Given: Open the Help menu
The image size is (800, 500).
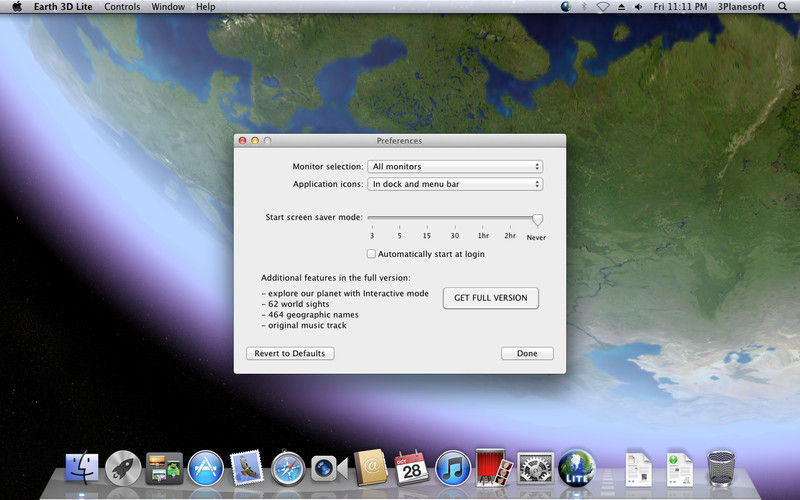Looking at the screenshot, I should point(206,7).
